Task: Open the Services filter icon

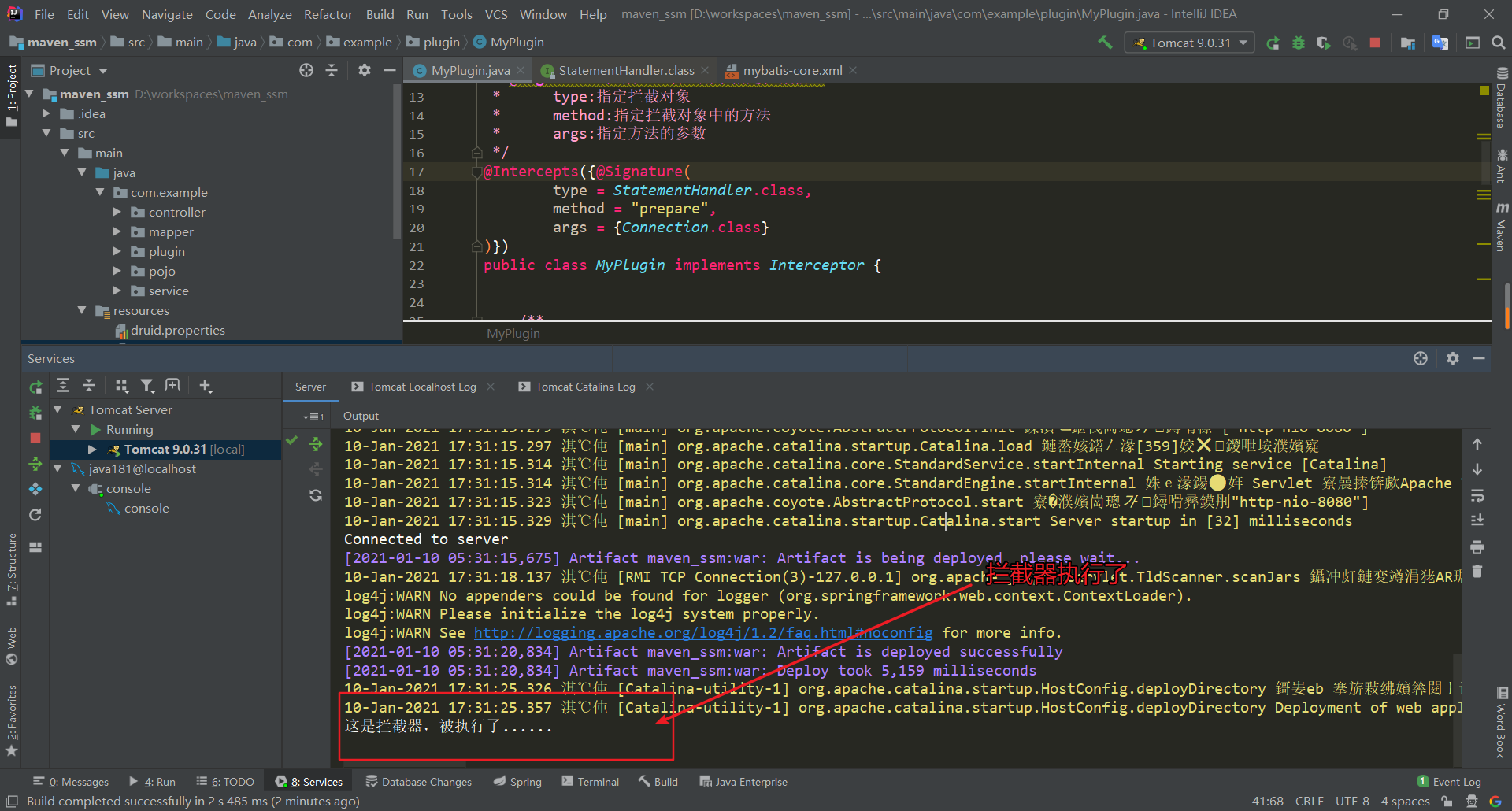Action: click(x=147, y=385)
